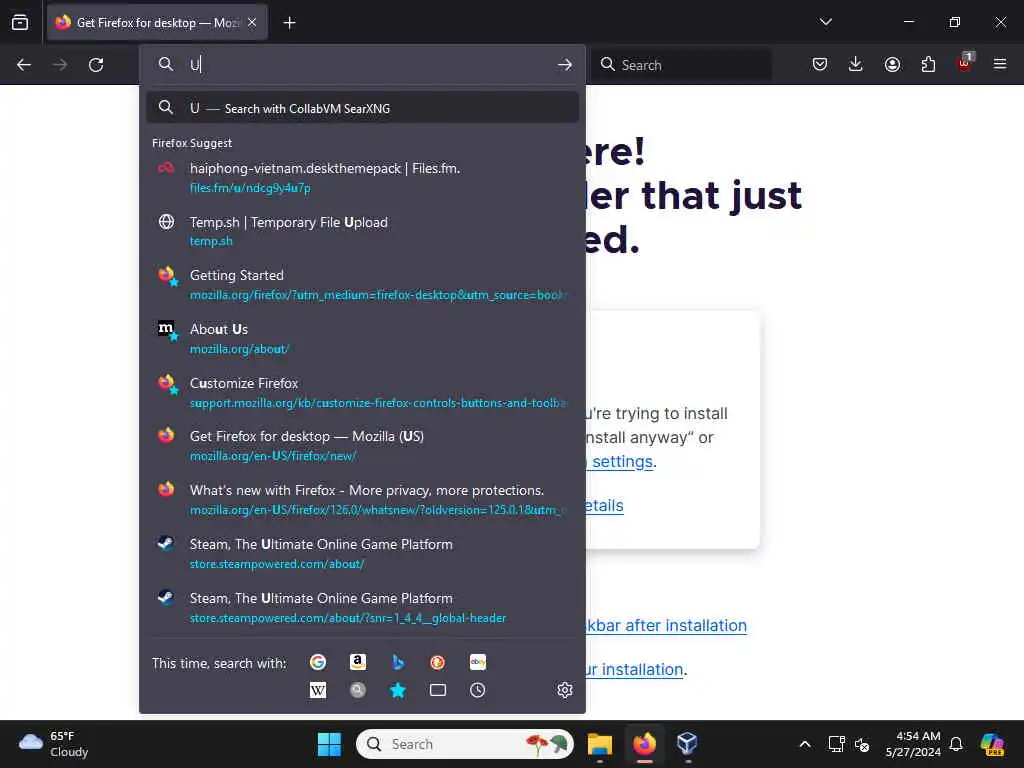This screenshot has width=1024, height=768.
Task: Open Getting Started bookmark suggestion
Action: [x=362, y=285]
